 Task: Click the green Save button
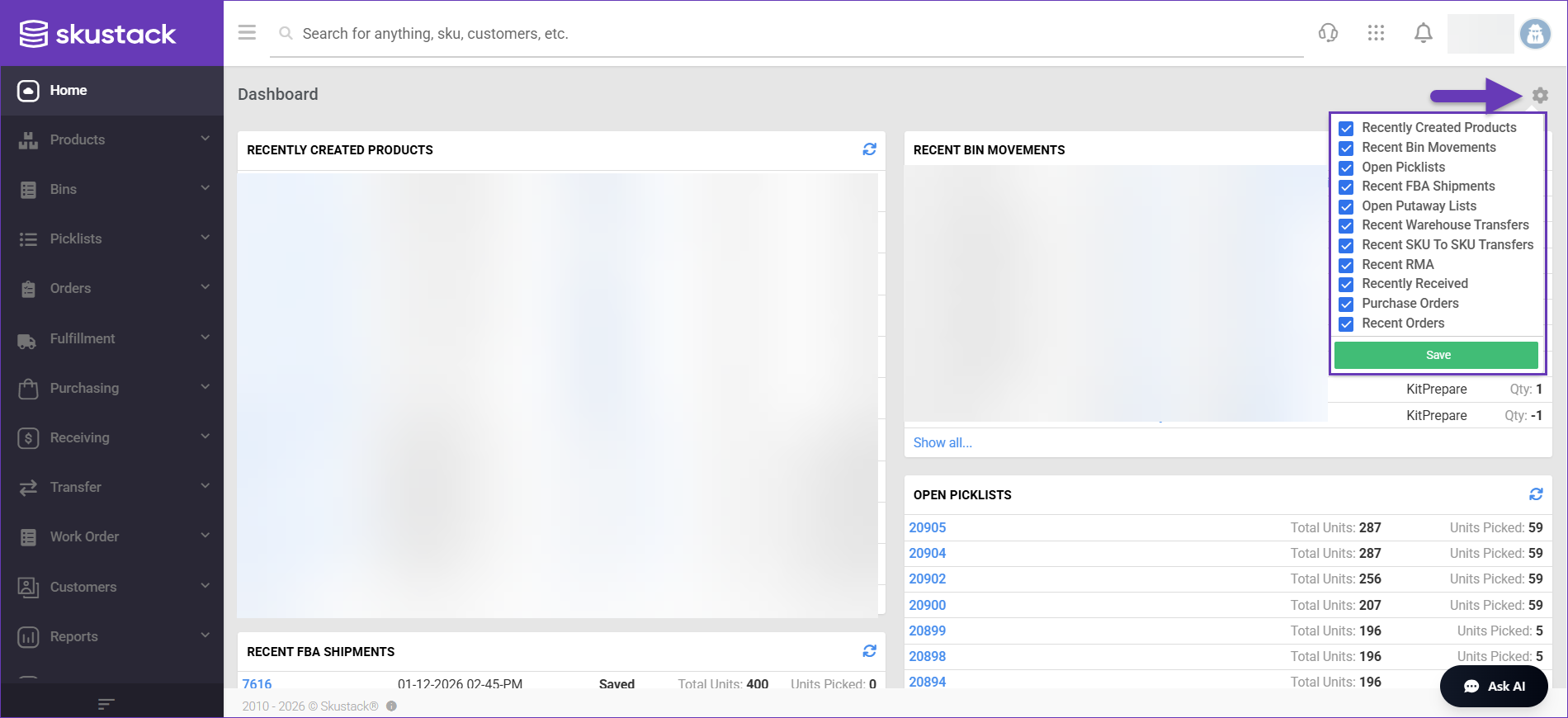click(x=1436, y=355)
